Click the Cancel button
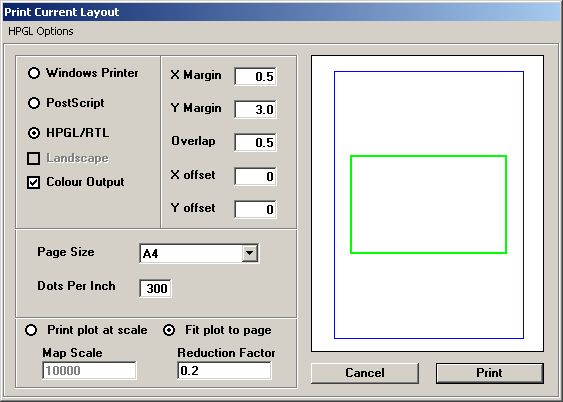563x402 pixels. point(365,373)
